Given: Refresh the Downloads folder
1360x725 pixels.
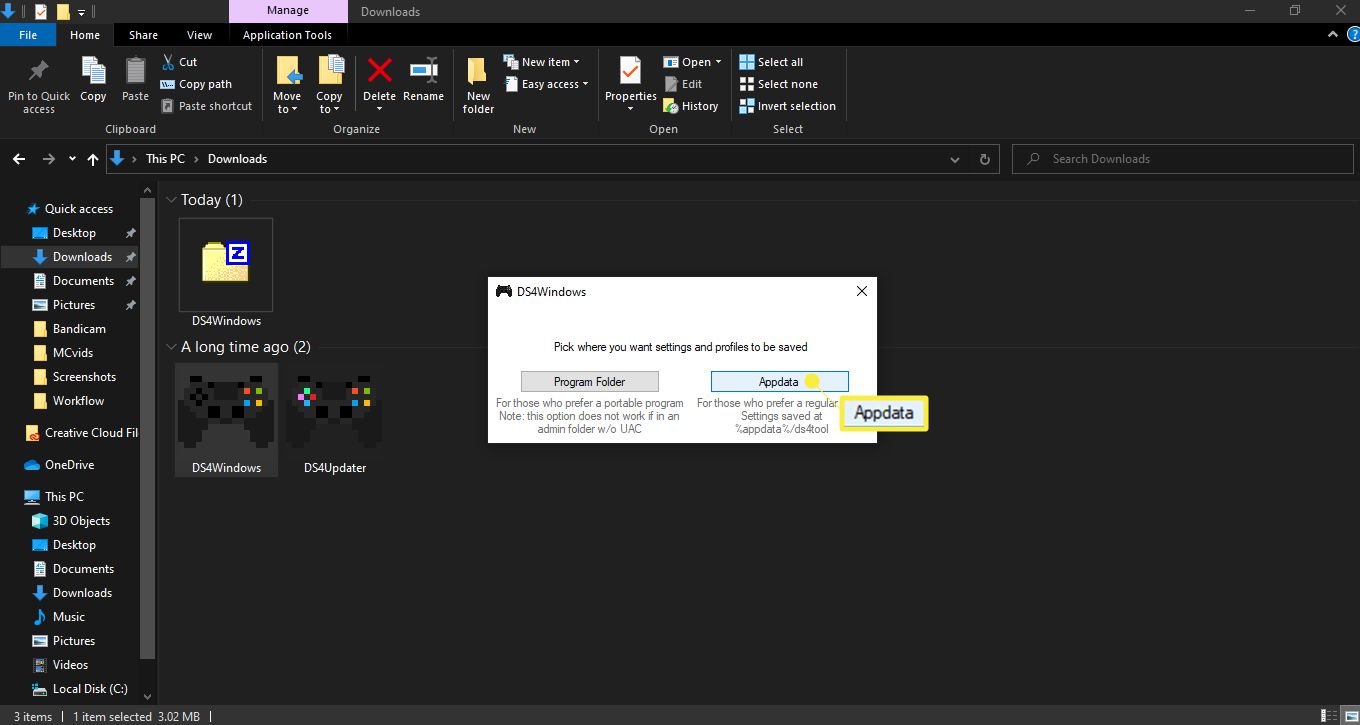Looking at the screenshot, I should click(x=985, y=159).
